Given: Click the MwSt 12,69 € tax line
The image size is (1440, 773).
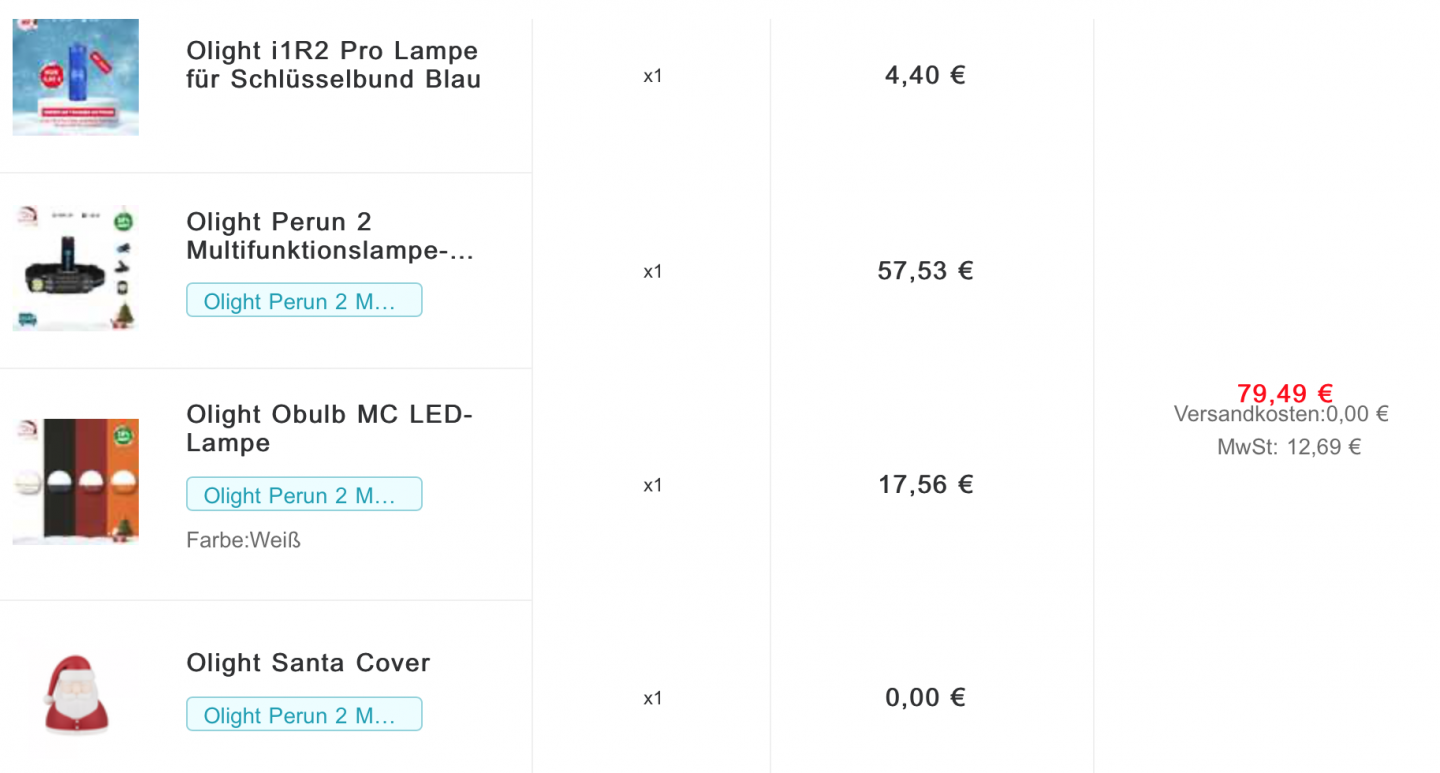Looking at the screenshot, I should (1289, 447).
